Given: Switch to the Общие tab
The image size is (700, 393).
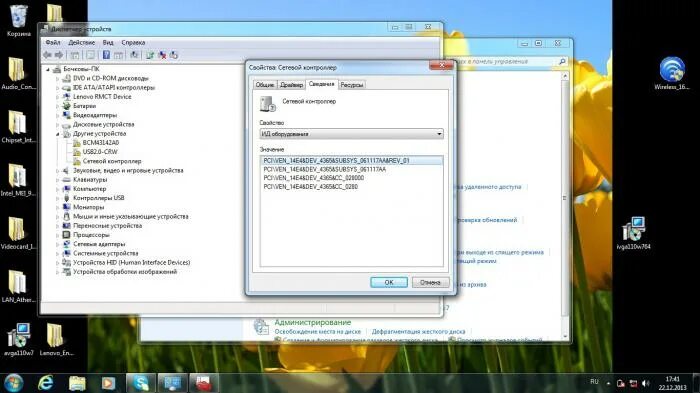Looking at the screenshot, I should (265, 85).
